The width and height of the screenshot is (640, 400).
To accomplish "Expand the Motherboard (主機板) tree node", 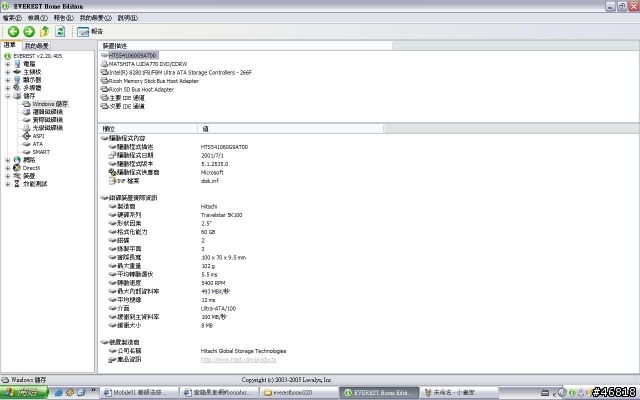I will [7, 72].
